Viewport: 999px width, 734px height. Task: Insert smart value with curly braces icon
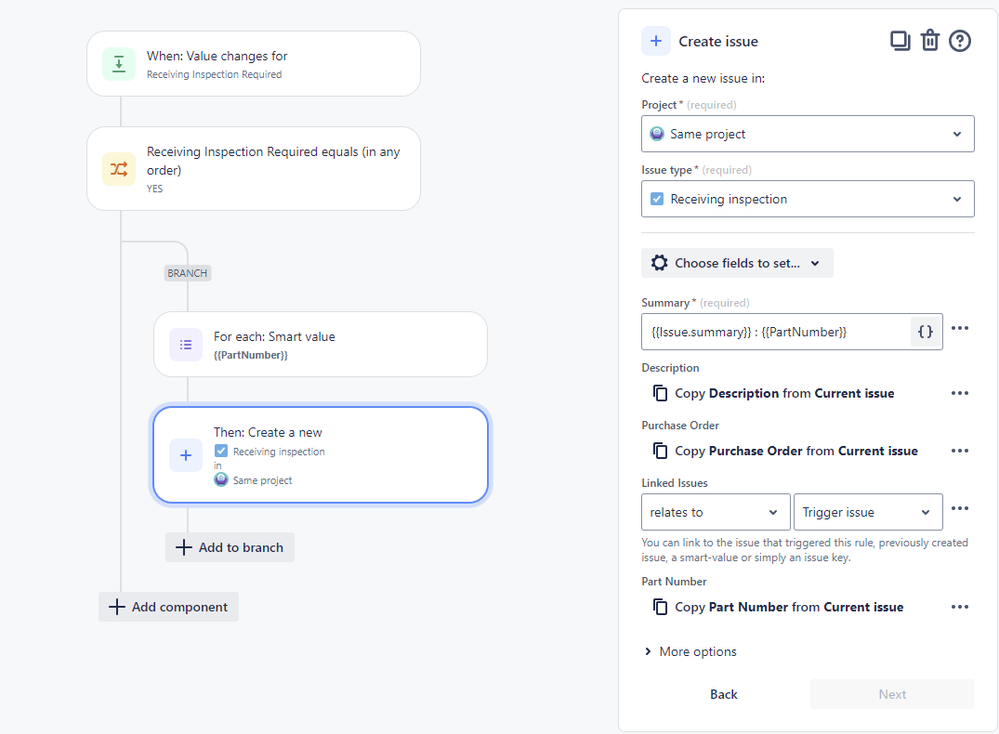925,331
